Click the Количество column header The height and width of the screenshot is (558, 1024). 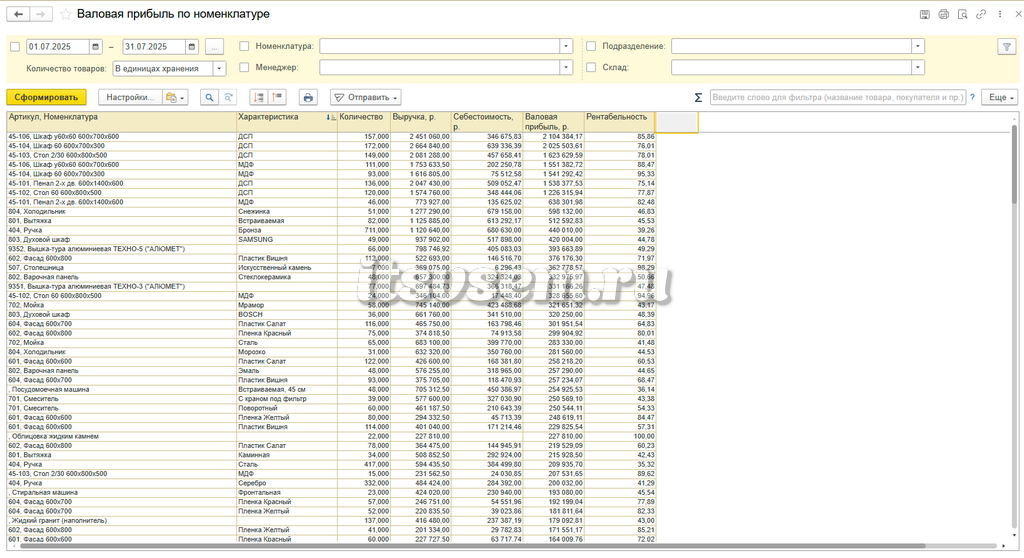(363, 122)
